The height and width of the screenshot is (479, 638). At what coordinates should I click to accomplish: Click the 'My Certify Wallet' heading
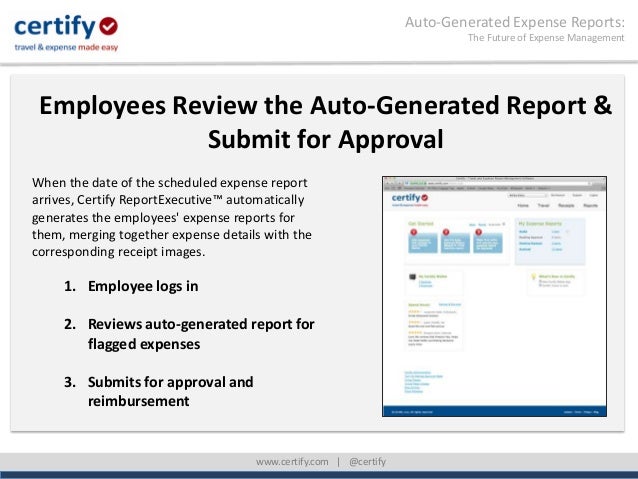[433, 276]
